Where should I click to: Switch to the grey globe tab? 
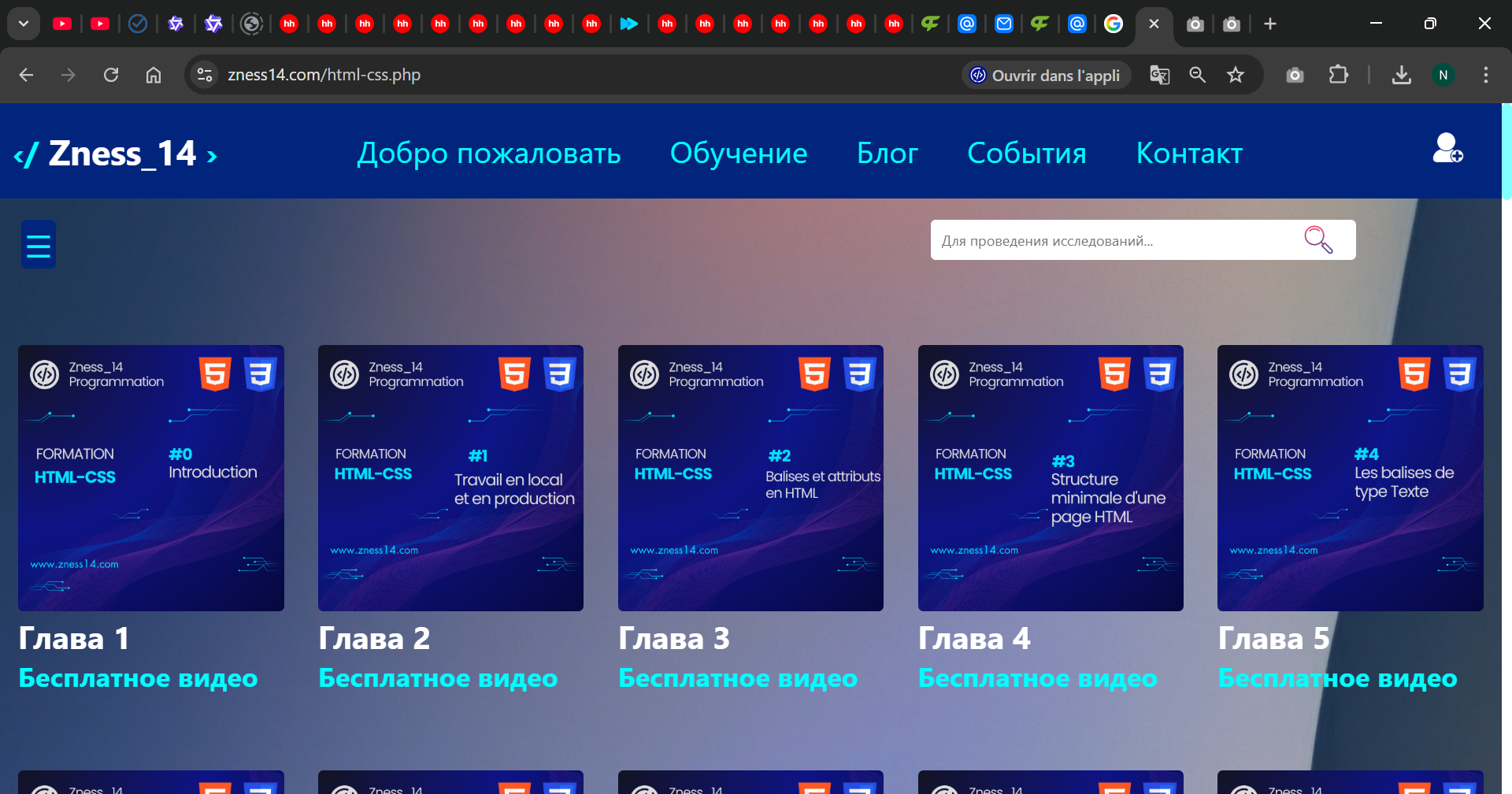point(251,24)
